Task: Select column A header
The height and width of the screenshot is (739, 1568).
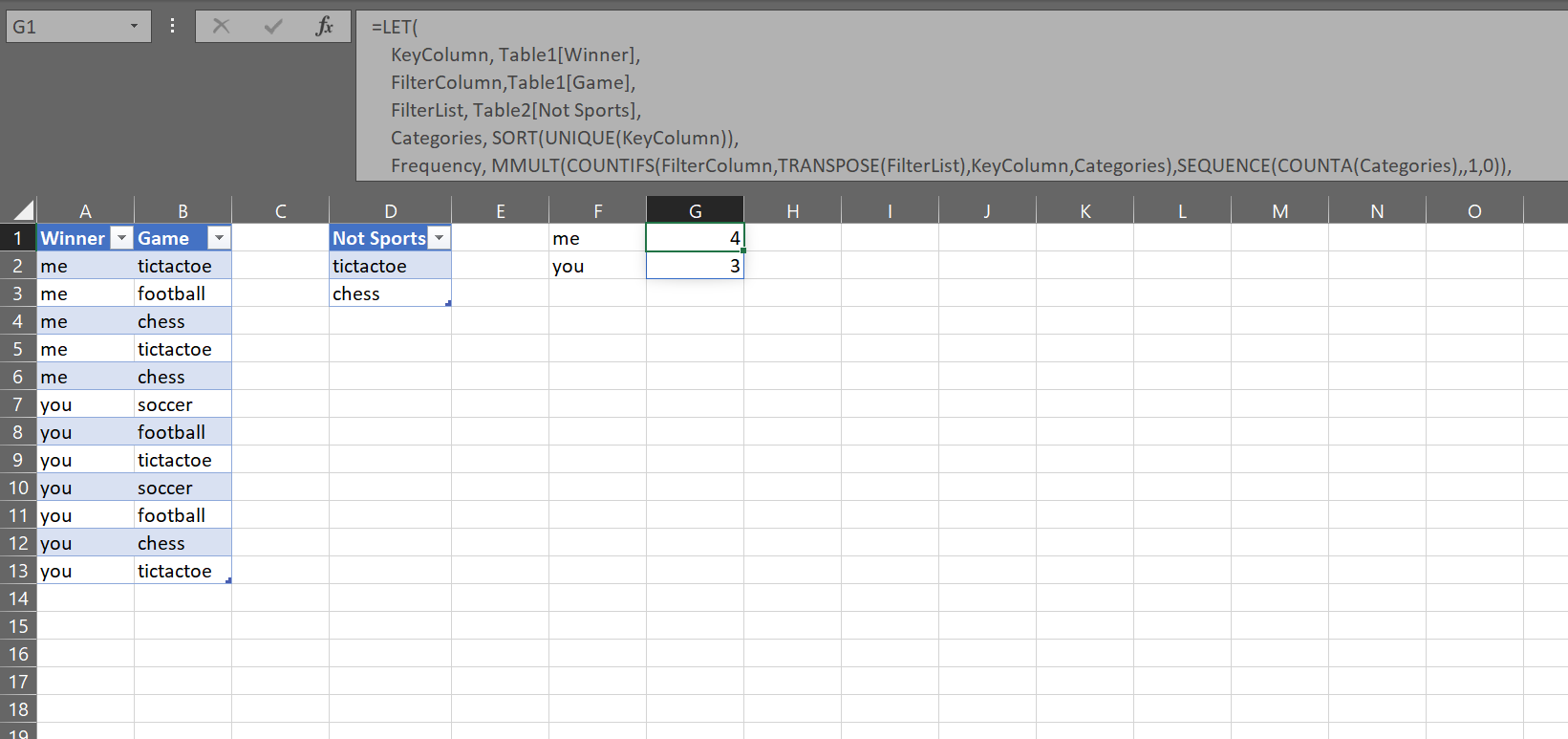Action: (x=85, y=210)
